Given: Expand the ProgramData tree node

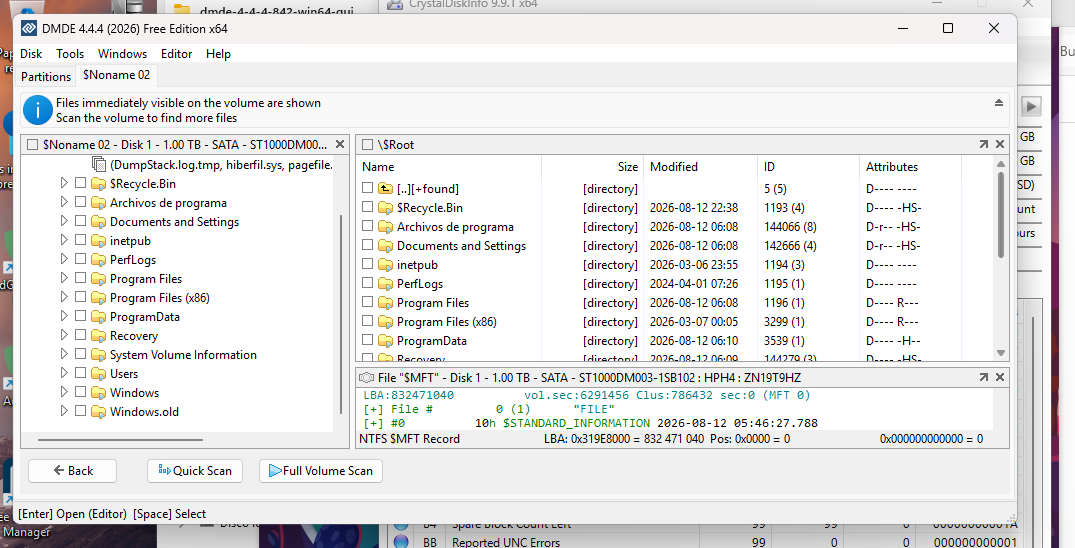Looking at the screenshot, I should coord(64,316).
